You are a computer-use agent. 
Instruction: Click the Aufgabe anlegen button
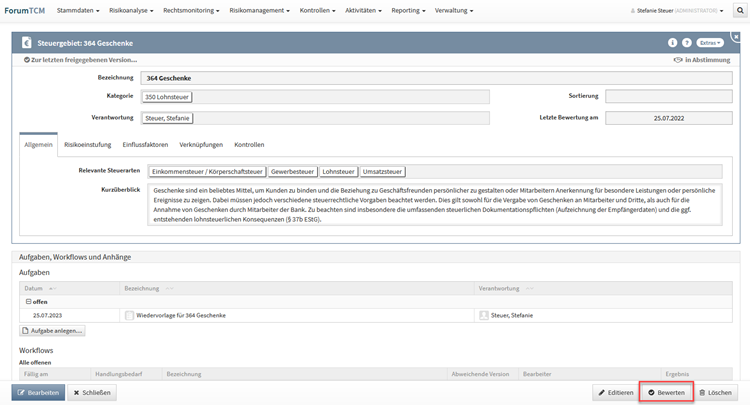coord(53,330)
